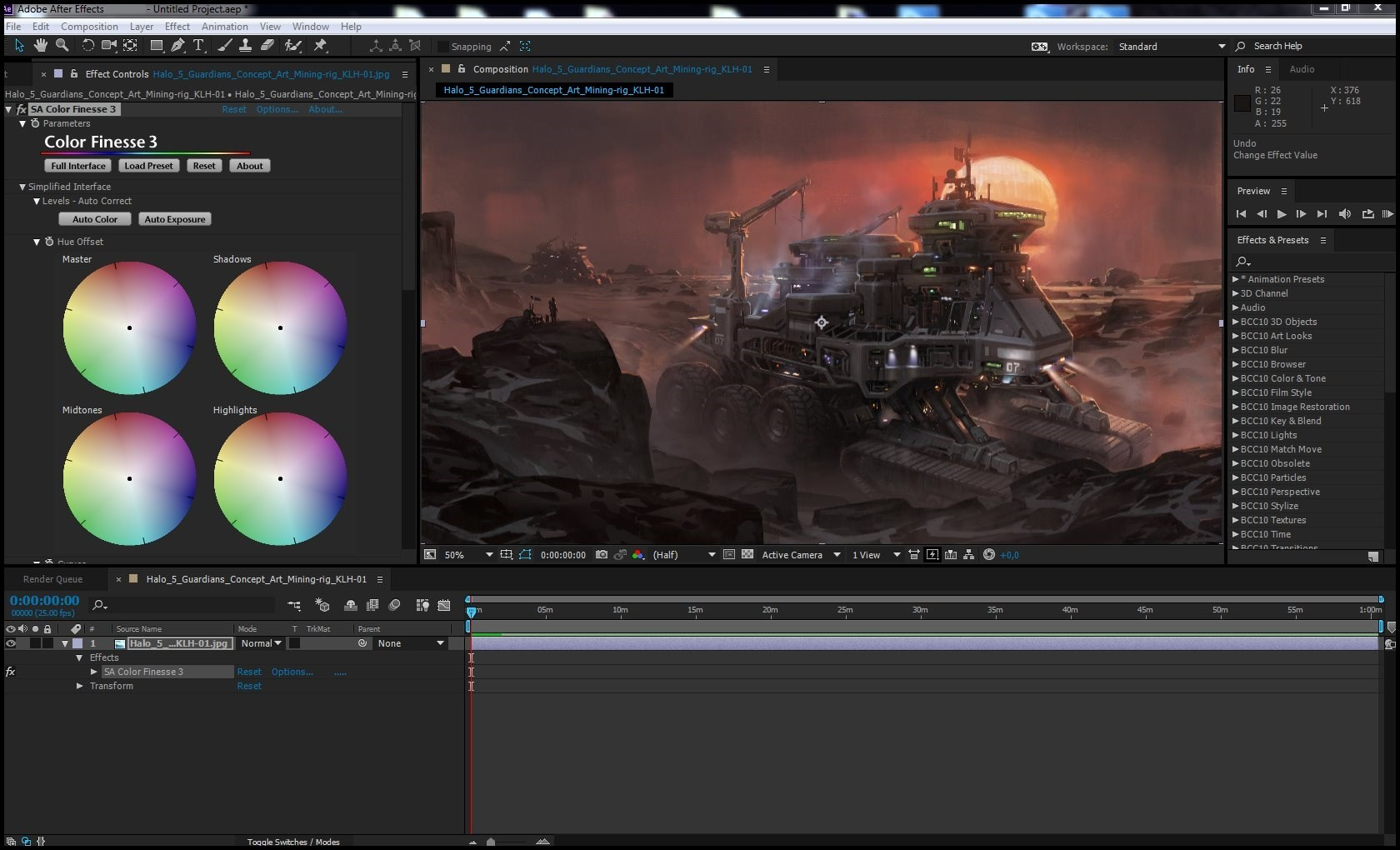Switch to the Render Queue tab

click(x=55, y=578)
